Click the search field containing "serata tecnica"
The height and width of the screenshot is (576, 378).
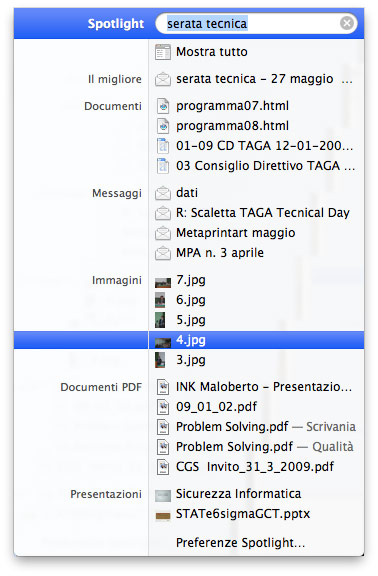click(256, 24)
